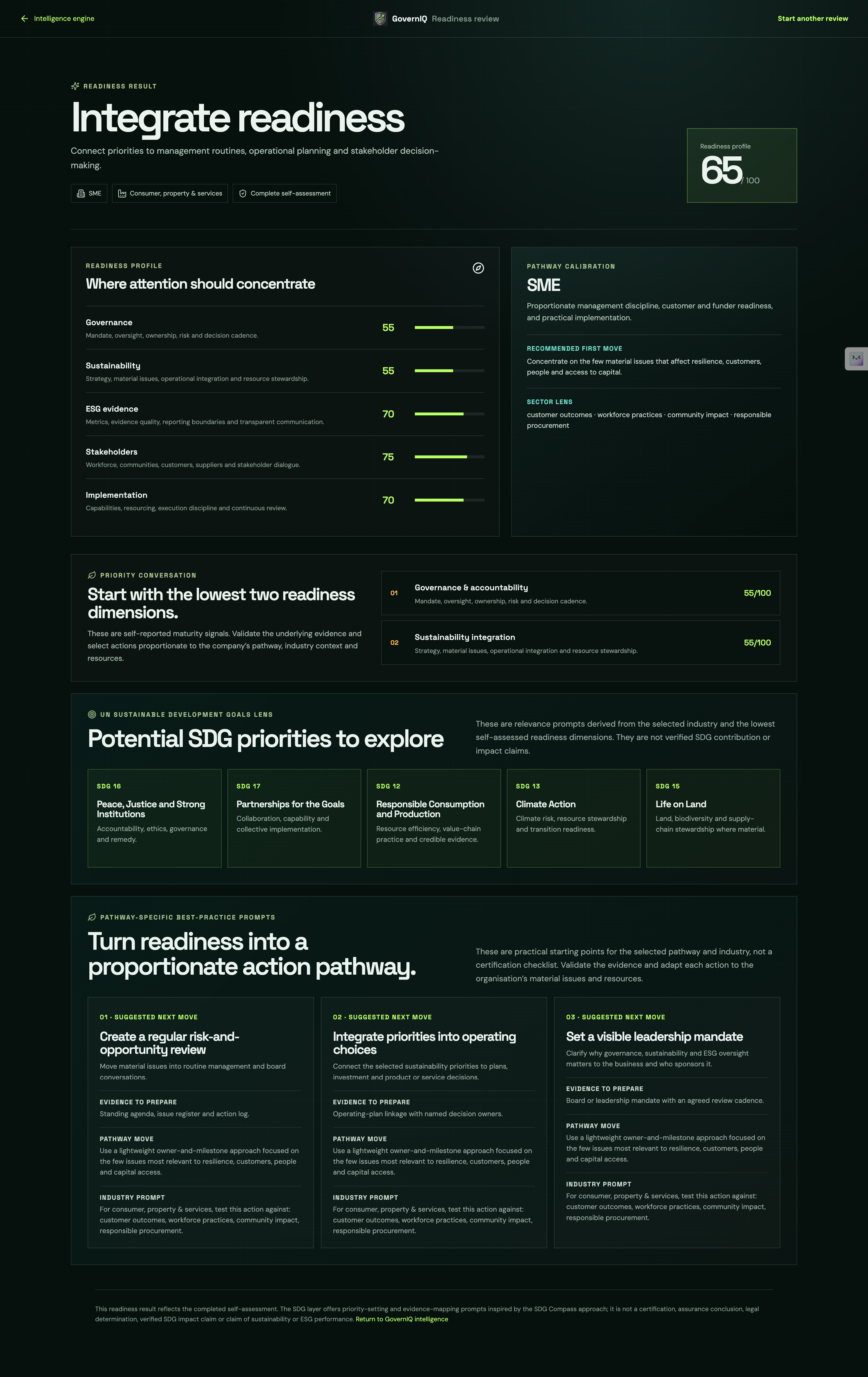868x1377 pixels.
Task: Click 55/100 score in Sustainability integration row
Action: pyautogui.click(x=757, y=643)
